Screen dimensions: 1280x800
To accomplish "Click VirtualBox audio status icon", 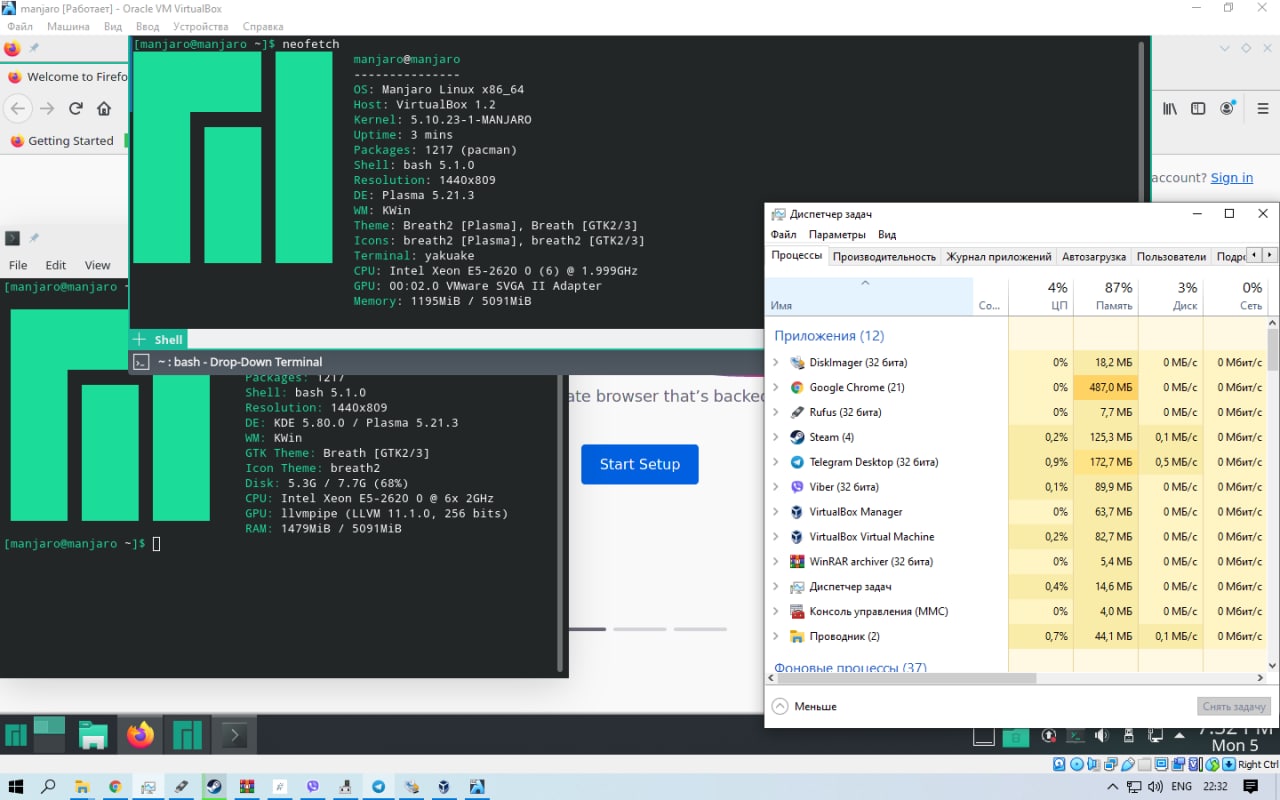I will 1093,765.
